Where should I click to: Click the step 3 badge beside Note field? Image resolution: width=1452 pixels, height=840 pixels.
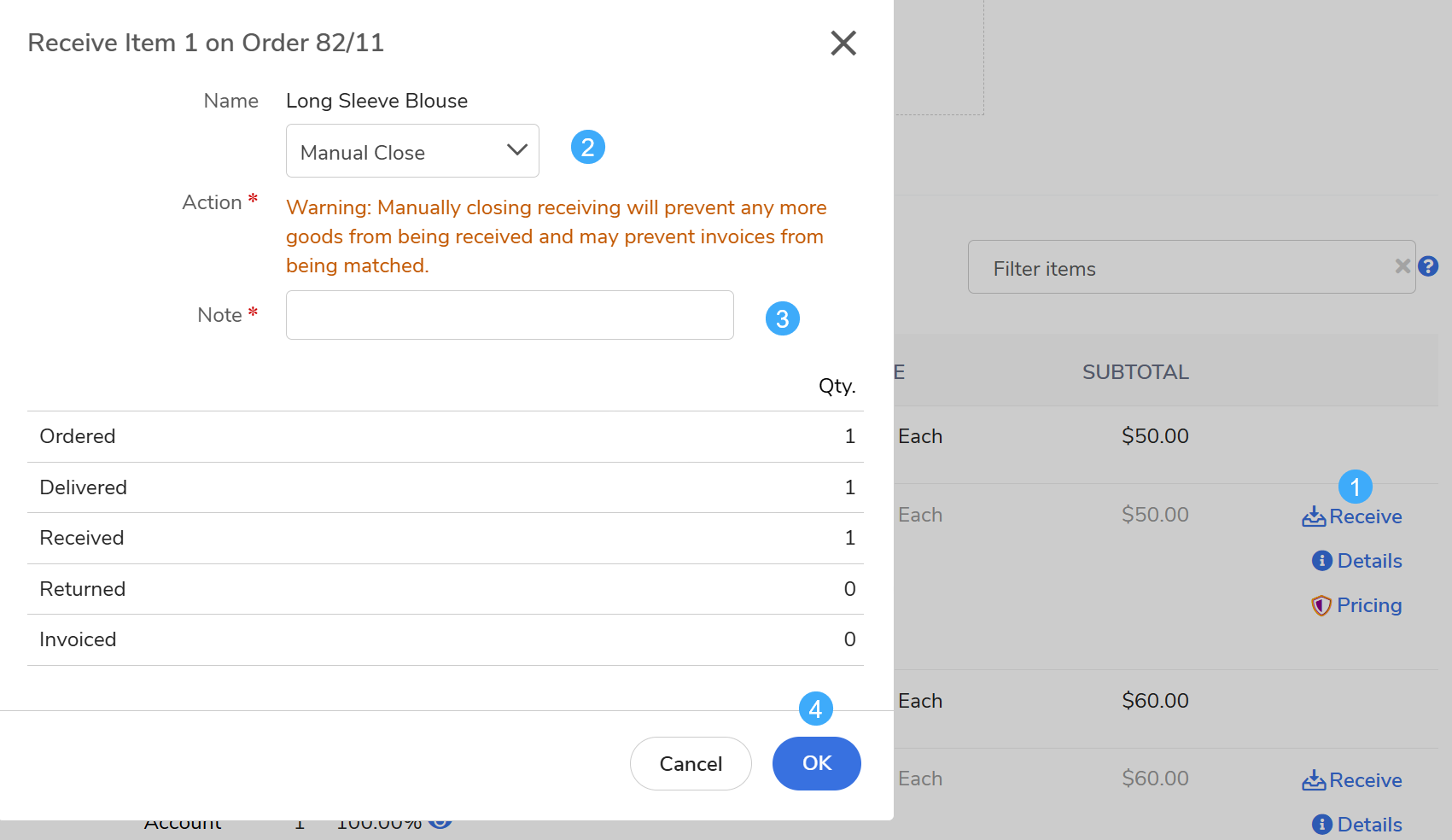click(x=782, y=318)
